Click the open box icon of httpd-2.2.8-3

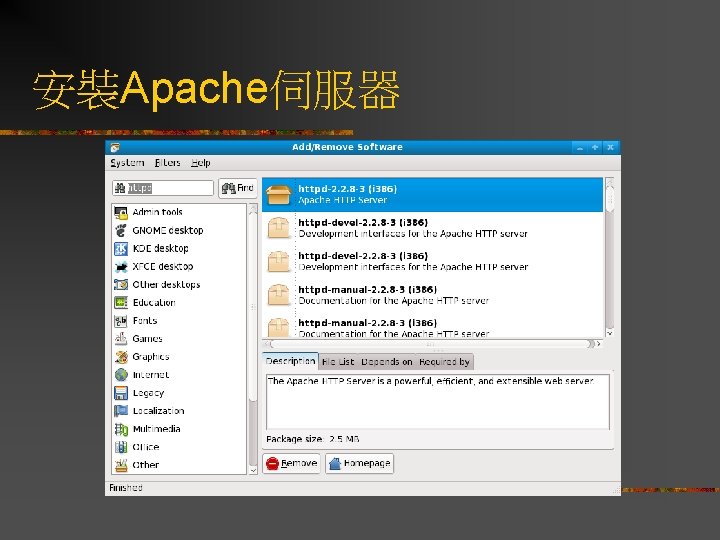coord(279,195)
